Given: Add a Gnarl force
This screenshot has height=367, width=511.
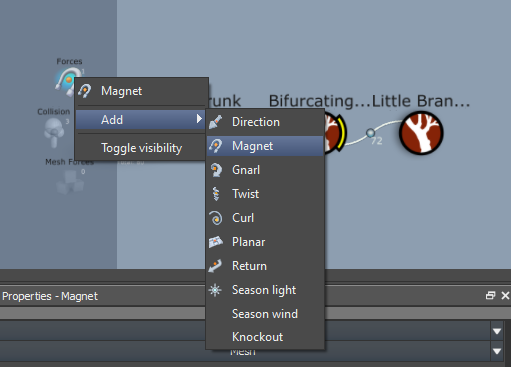Looking at the screenshot, I should pos(265,170).
